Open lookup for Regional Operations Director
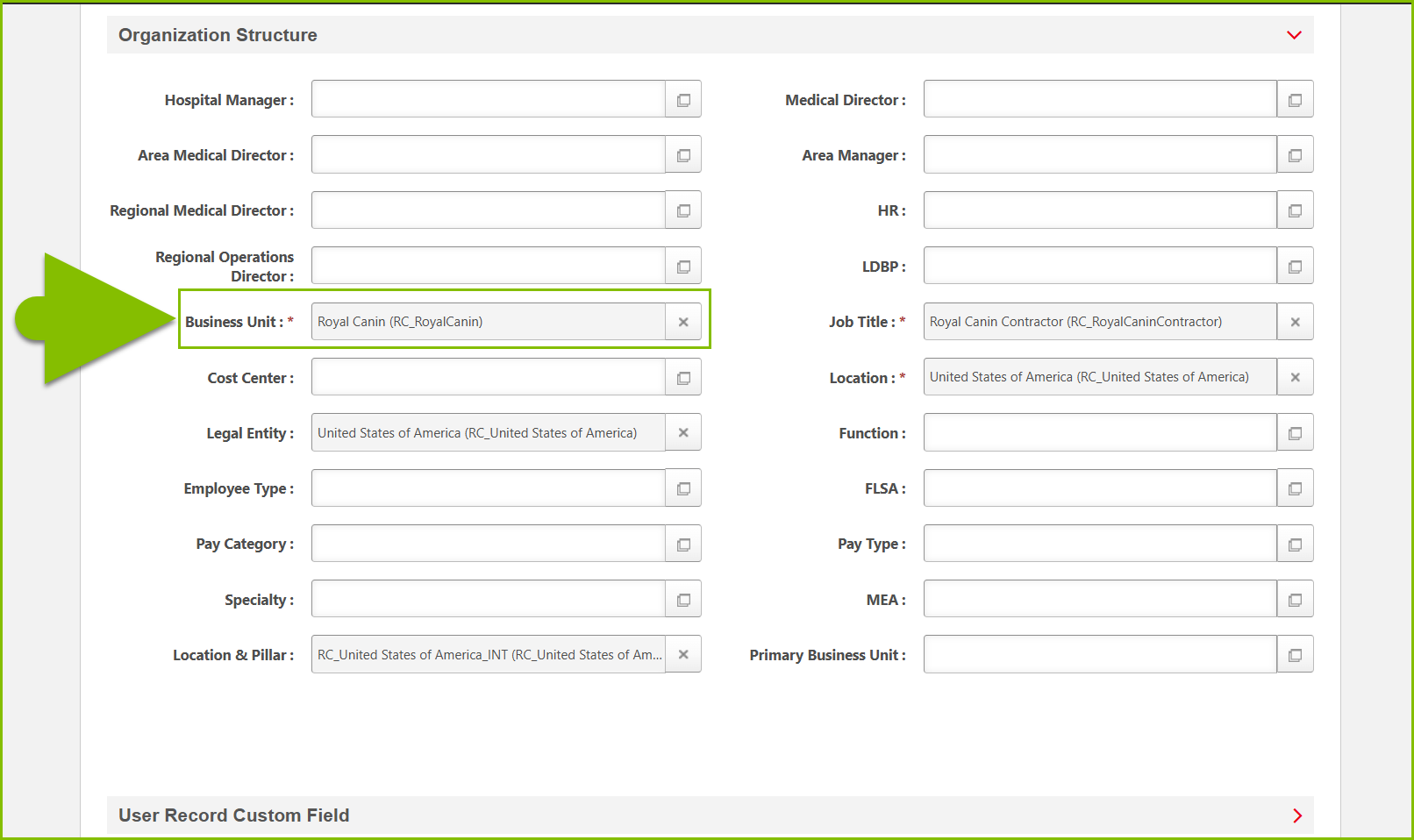The image size is (1414, 840). coord(683,267)
